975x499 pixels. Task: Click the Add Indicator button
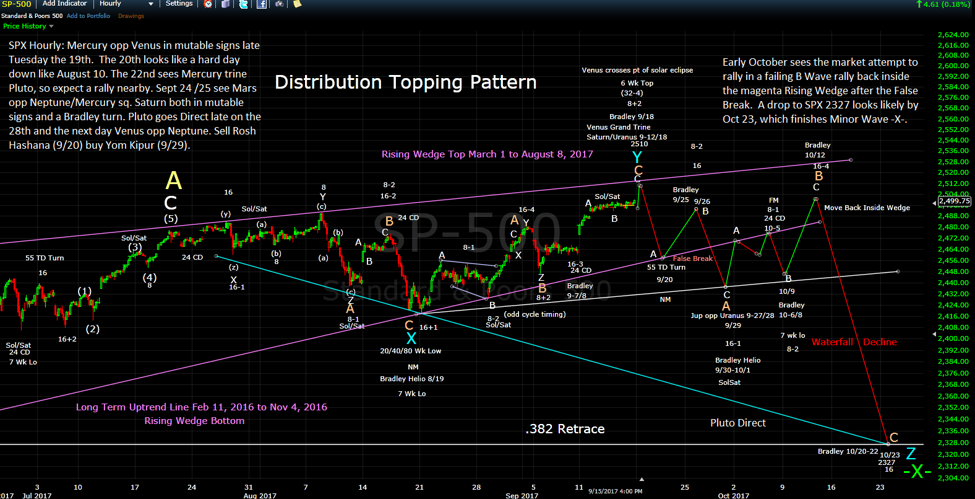(x=65, y=4)
